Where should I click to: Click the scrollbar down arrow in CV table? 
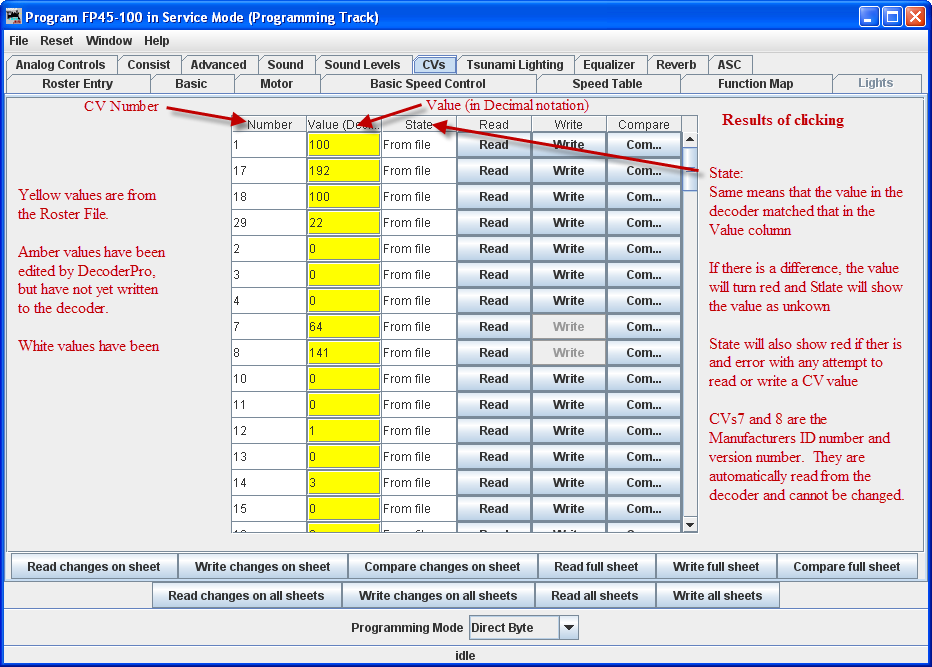click(689, 525)
